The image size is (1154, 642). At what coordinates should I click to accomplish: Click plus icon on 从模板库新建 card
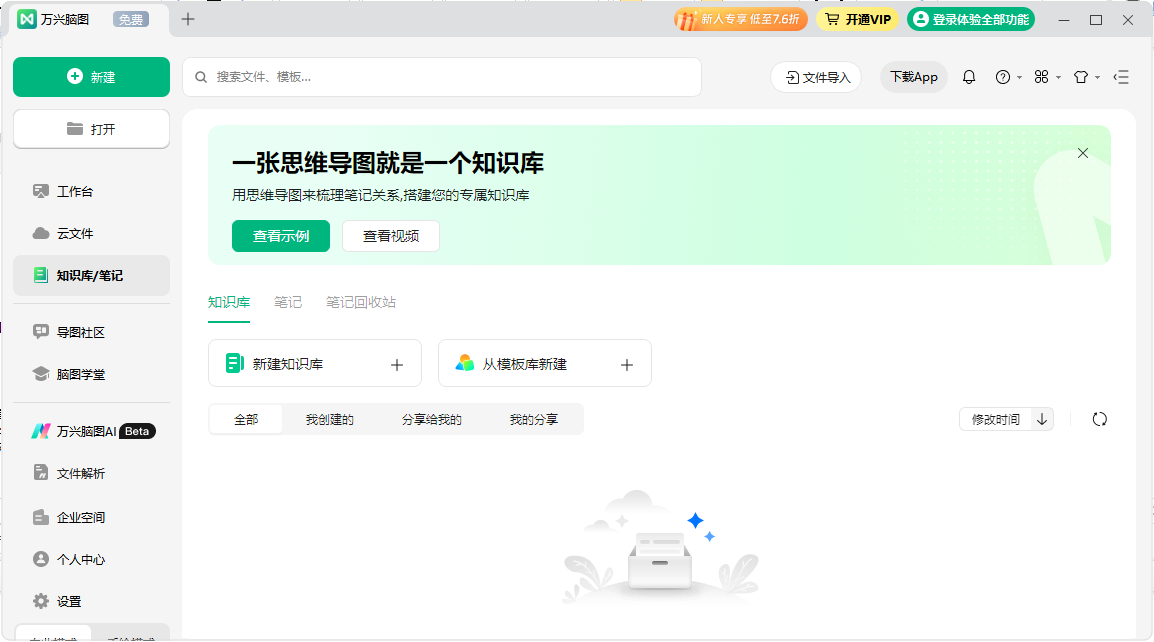pyautogui.click(x=627, y=364)
